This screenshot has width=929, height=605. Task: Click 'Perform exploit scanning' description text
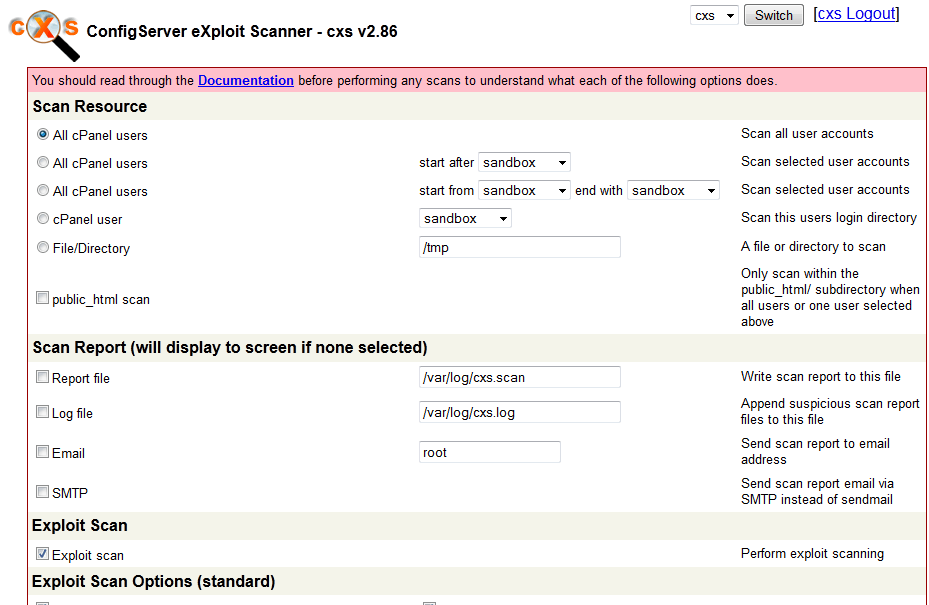coord(812,553)
